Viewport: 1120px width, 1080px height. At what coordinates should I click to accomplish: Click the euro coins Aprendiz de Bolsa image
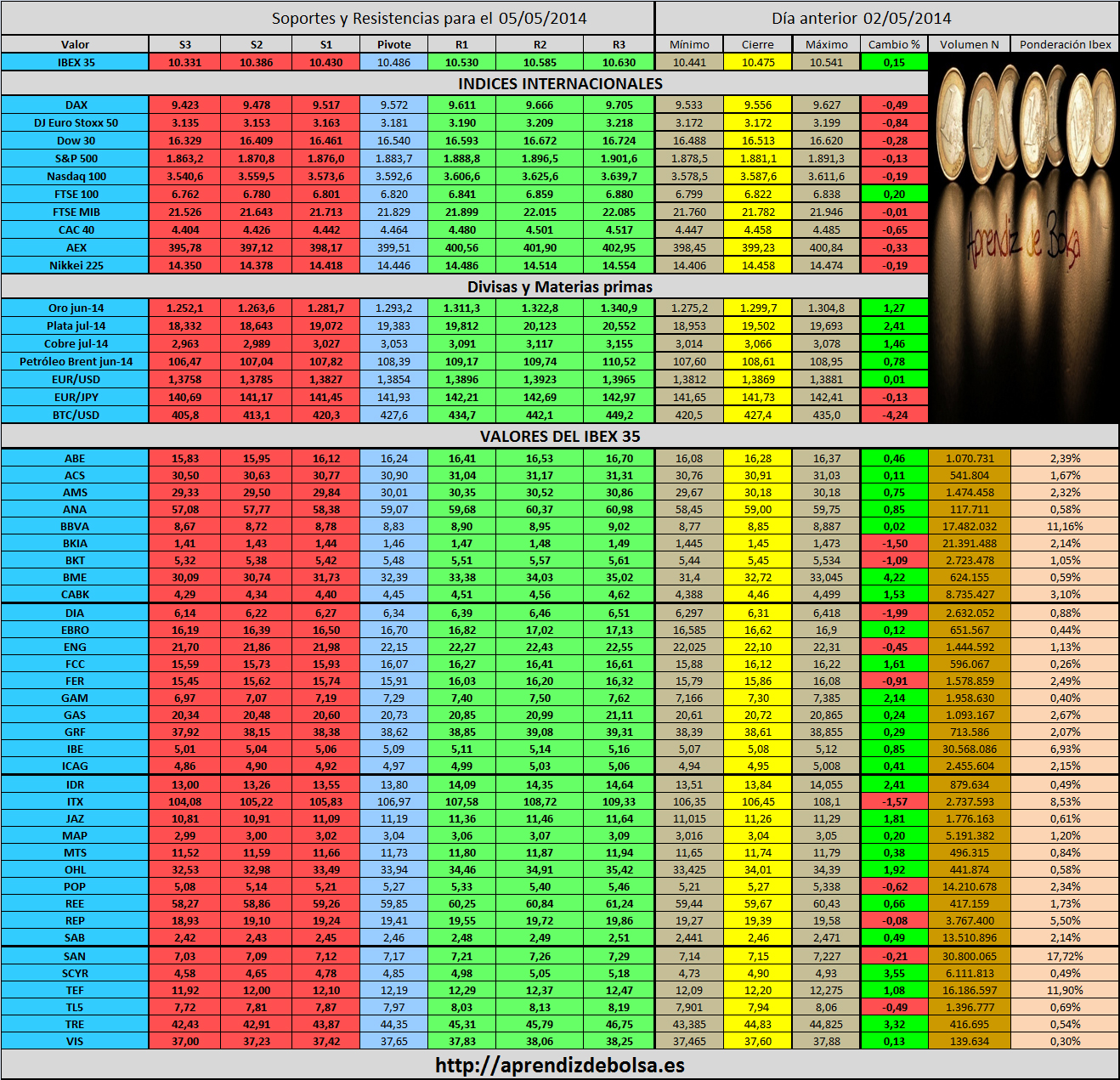click(x=1023, y=238)
